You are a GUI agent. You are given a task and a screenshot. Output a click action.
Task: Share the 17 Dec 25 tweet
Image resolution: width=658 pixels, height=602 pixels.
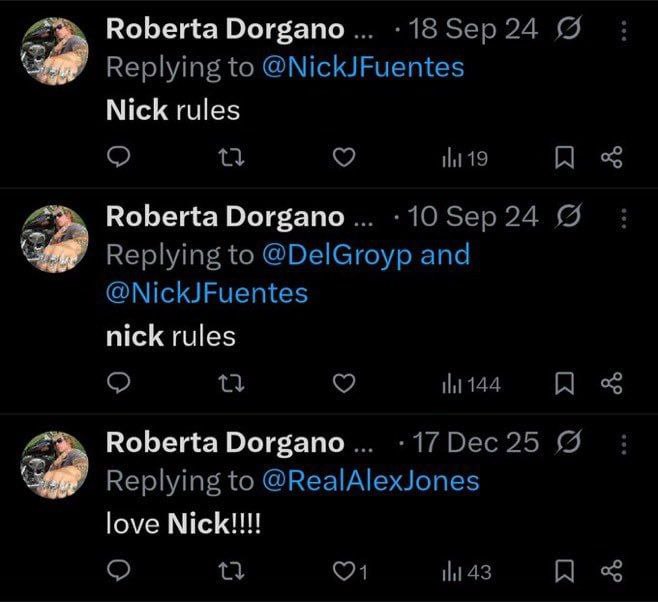pos(611,571)
